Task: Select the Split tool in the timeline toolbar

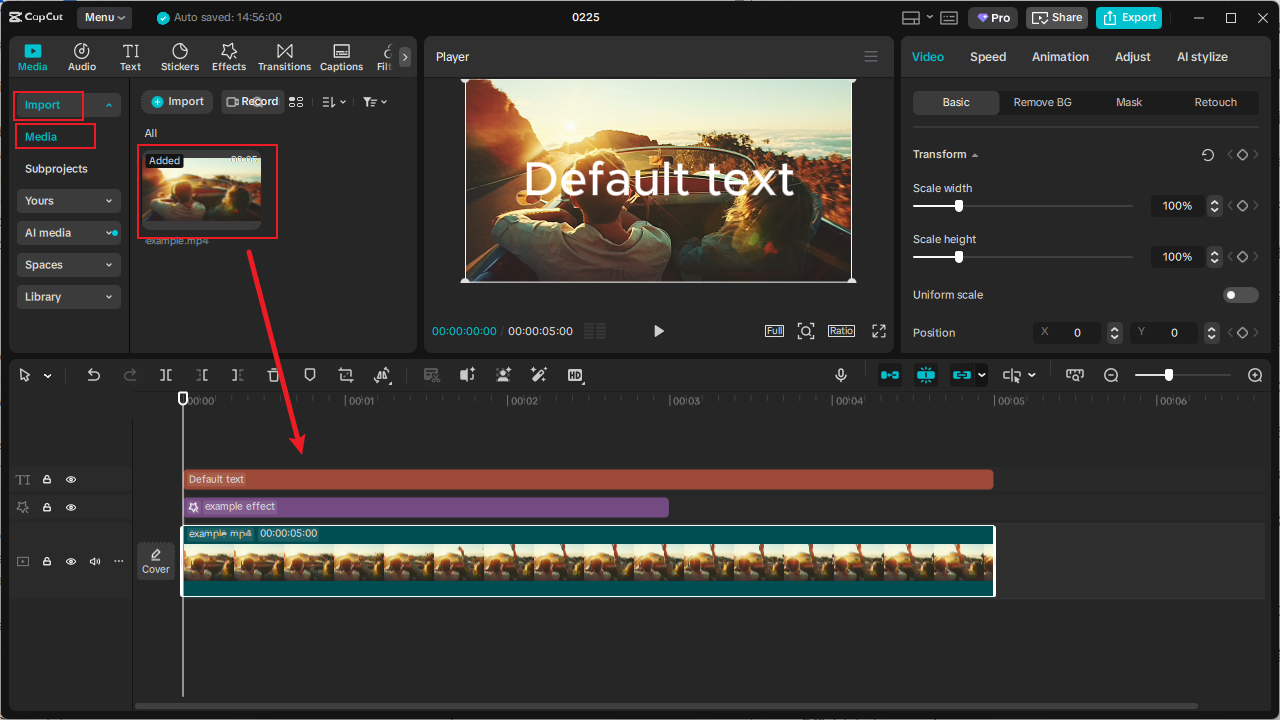Action: click(165, 375)
